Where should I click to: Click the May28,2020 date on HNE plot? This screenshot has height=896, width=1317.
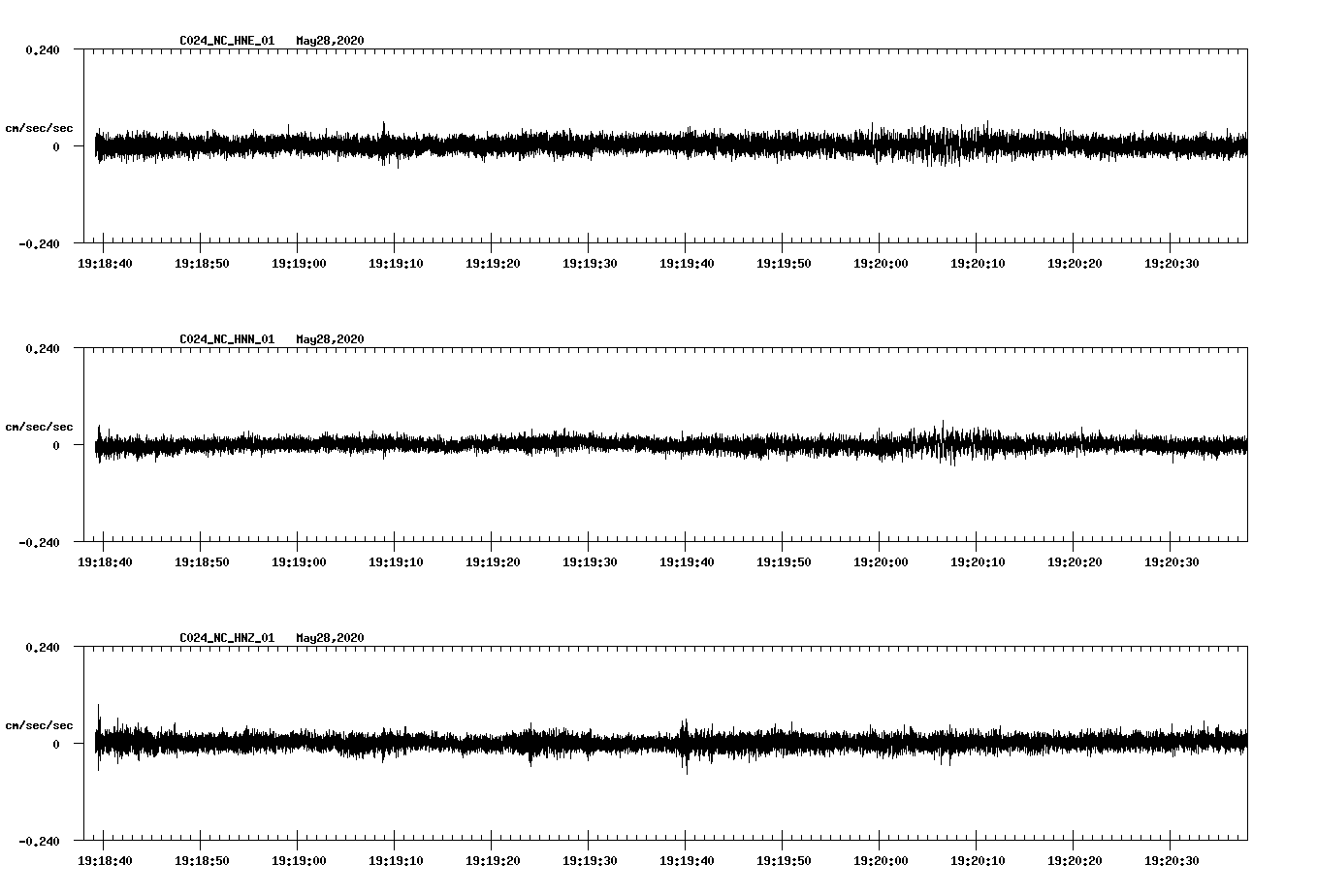pyautogui.click(x=330, y=41)
